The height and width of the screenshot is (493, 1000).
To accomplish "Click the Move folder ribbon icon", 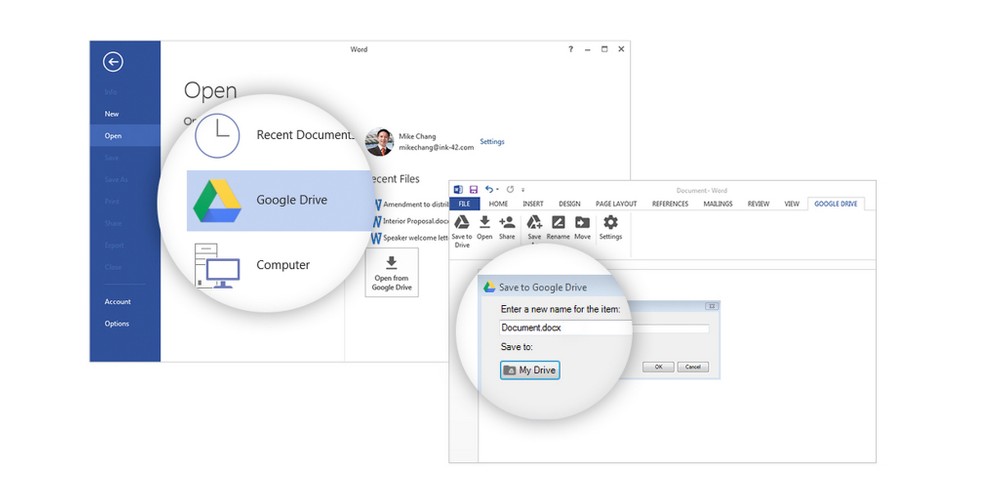I will (582, 222).
